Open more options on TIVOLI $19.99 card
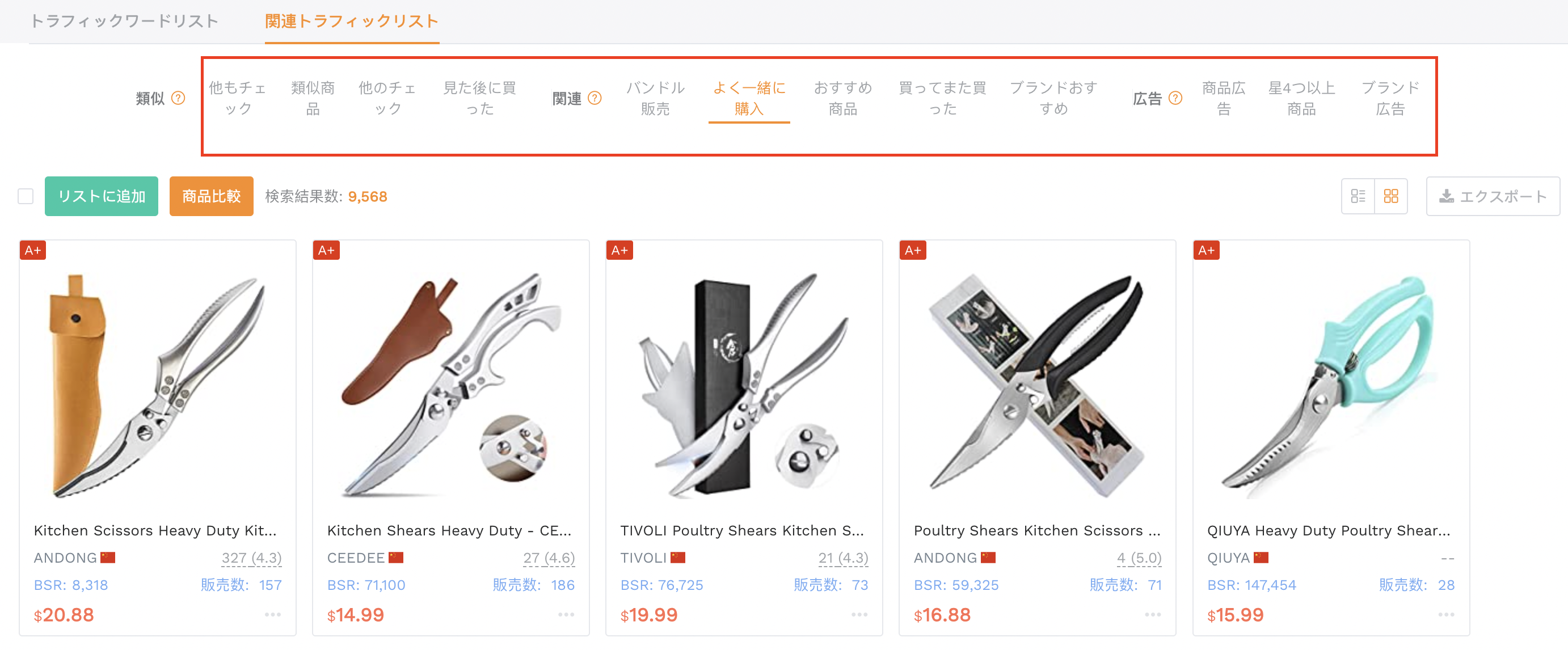Image resolution: width=1568 pixels, height=650 pixels. (859, 615)
